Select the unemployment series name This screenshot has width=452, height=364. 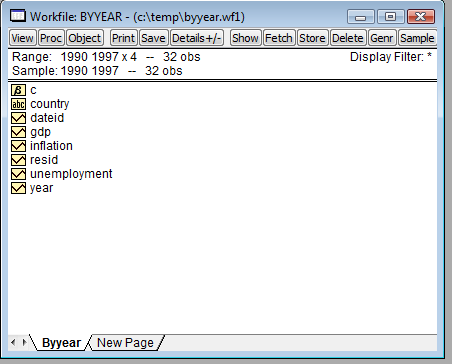point(71,174)
